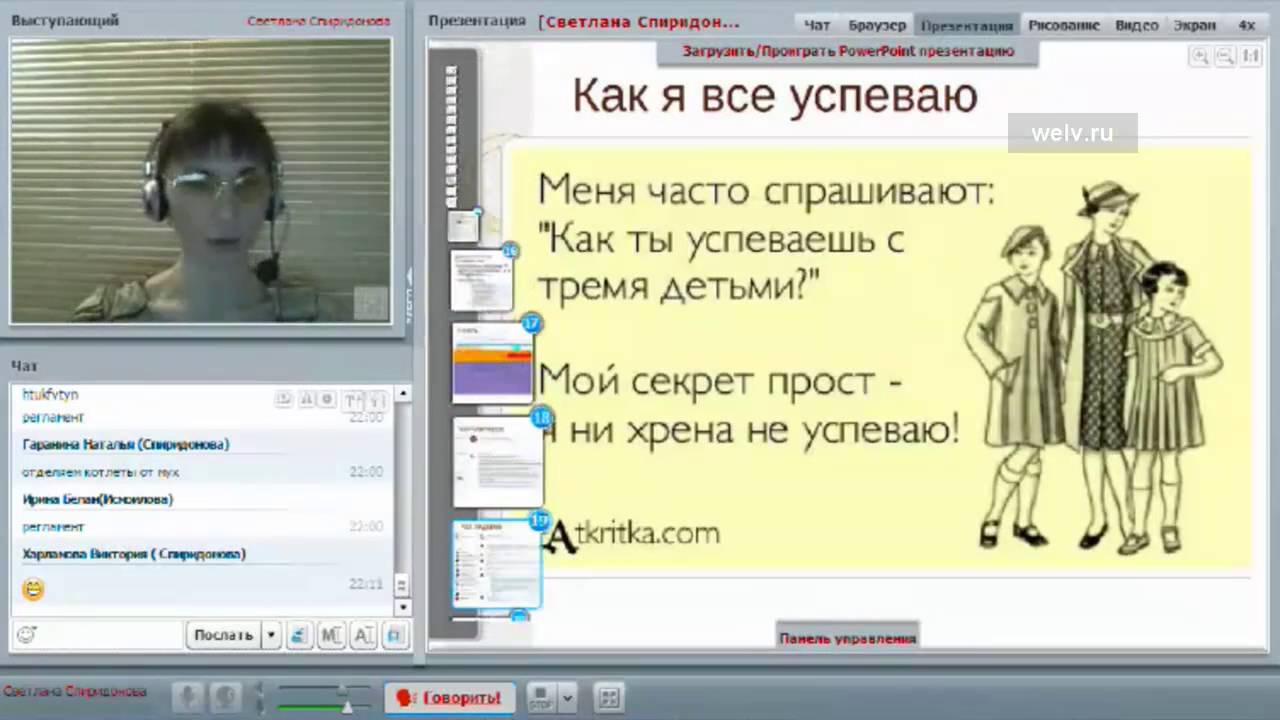Send the chat message with Послать
Image resolution: width=1280 pixels, height=720 pixels.
pos(223,635)
